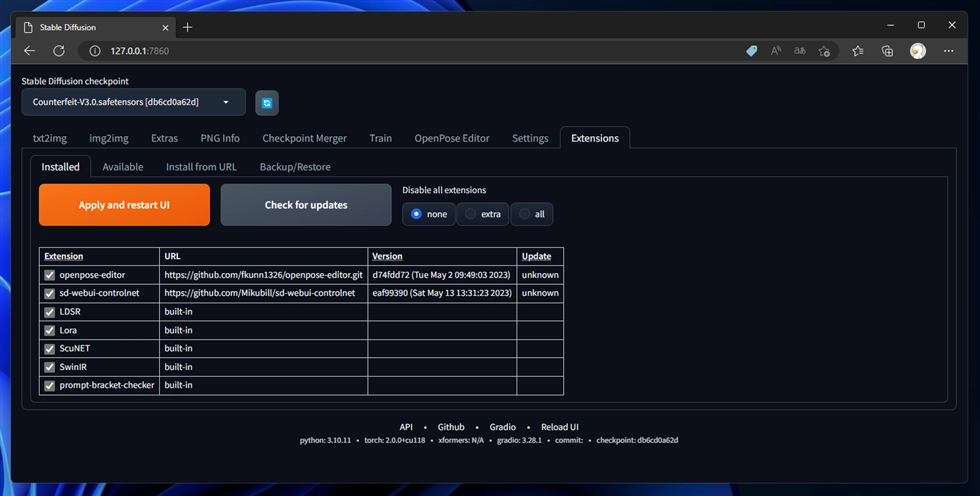Uncheck the openpose-editor extension
This screenshot has width=980, height=496.
coord(49,275)
